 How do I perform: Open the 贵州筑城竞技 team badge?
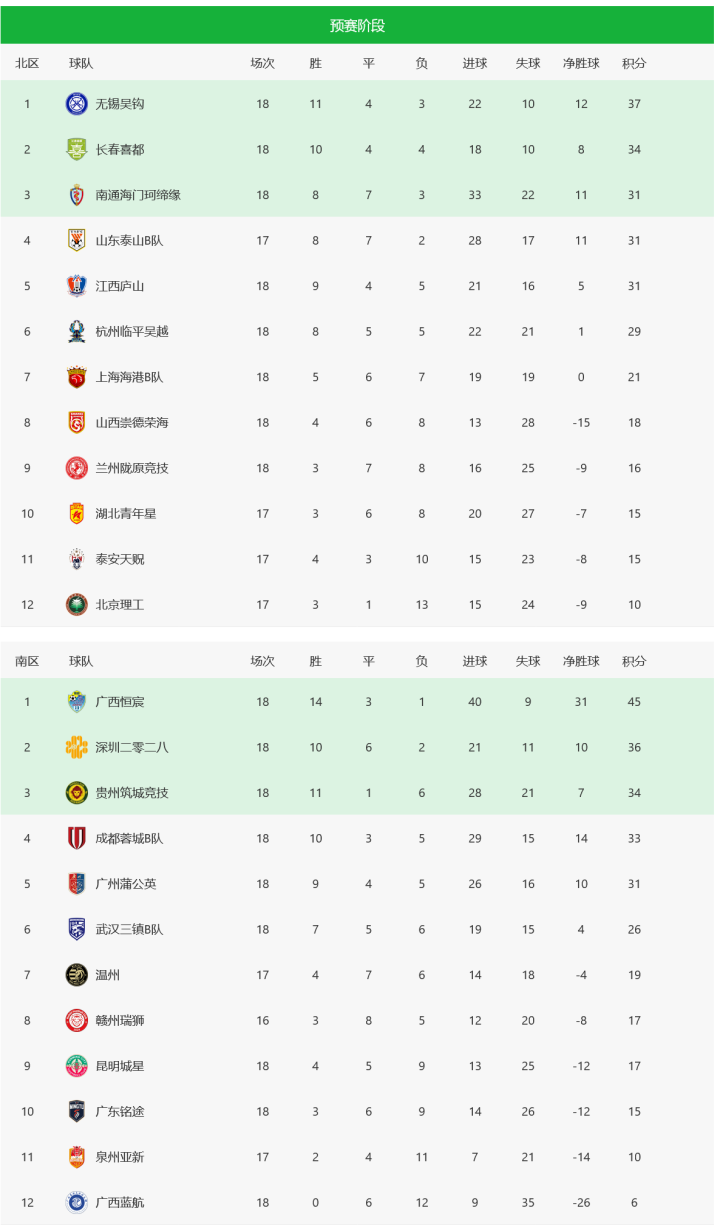point(77,793)
